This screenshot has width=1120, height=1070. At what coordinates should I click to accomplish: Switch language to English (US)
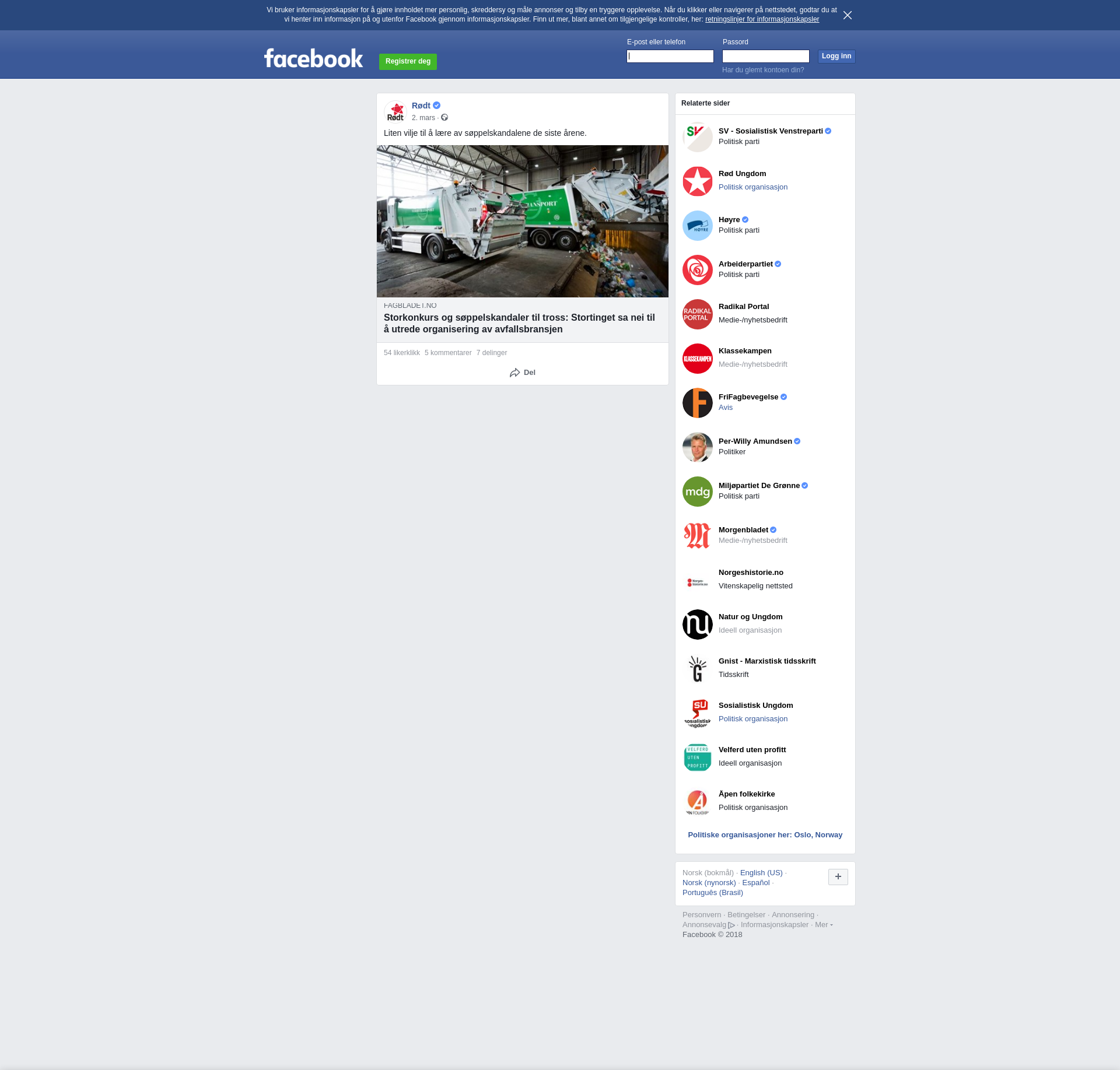[x=761, y=873]
